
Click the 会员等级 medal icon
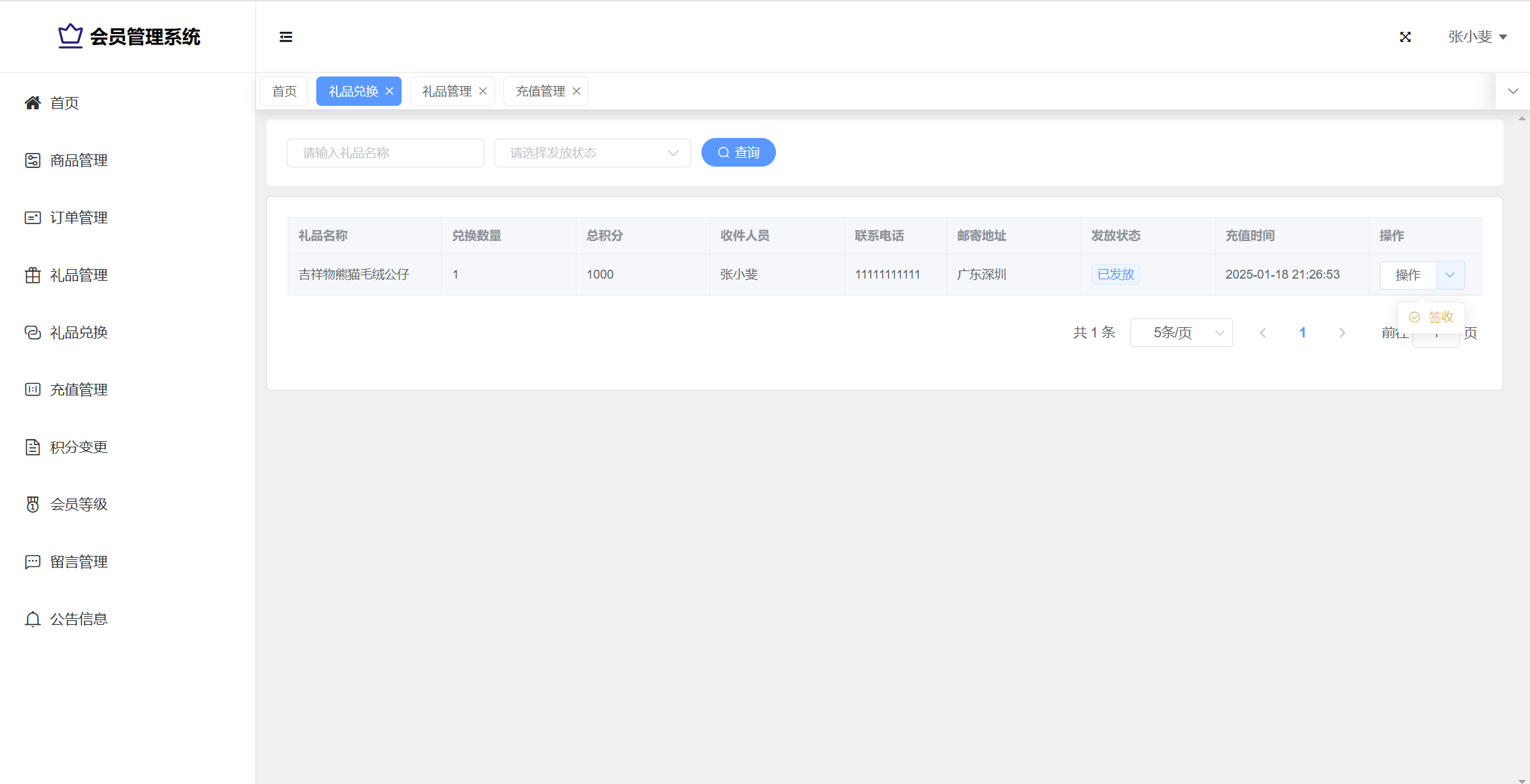tap(32, 505)
